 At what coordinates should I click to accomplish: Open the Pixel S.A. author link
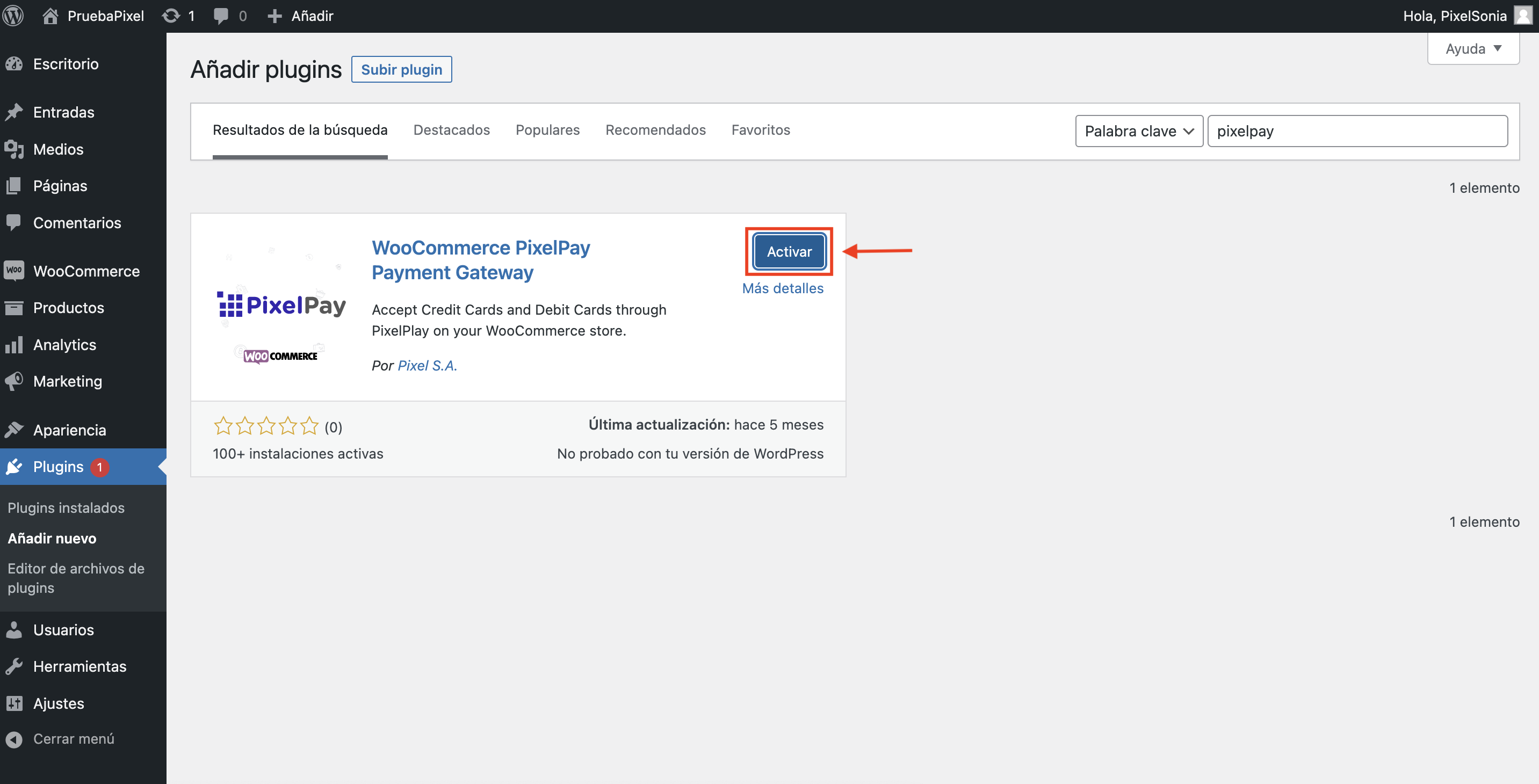(x=427, y=366)
